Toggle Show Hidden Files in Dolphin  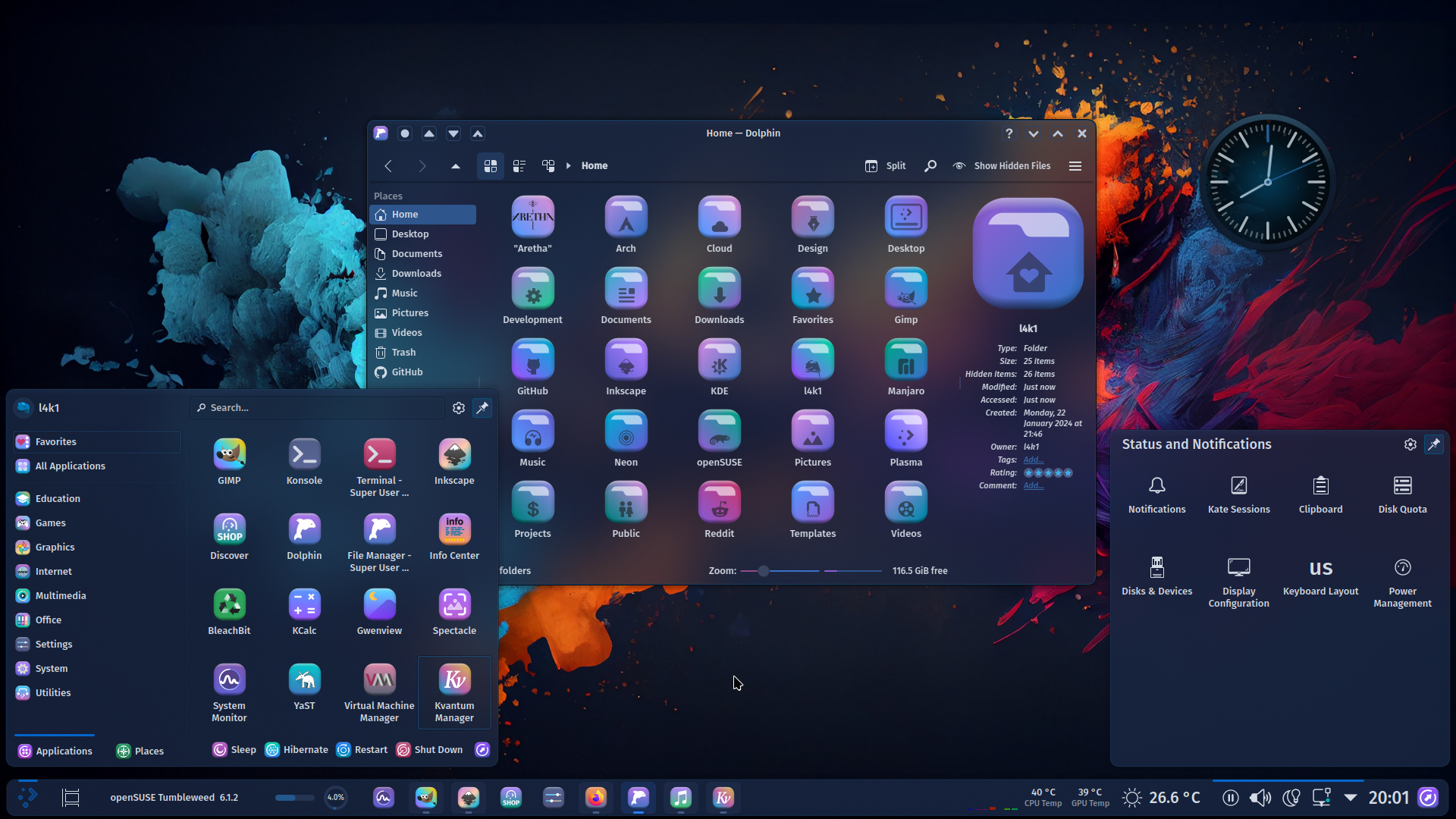click(1002, 165)
